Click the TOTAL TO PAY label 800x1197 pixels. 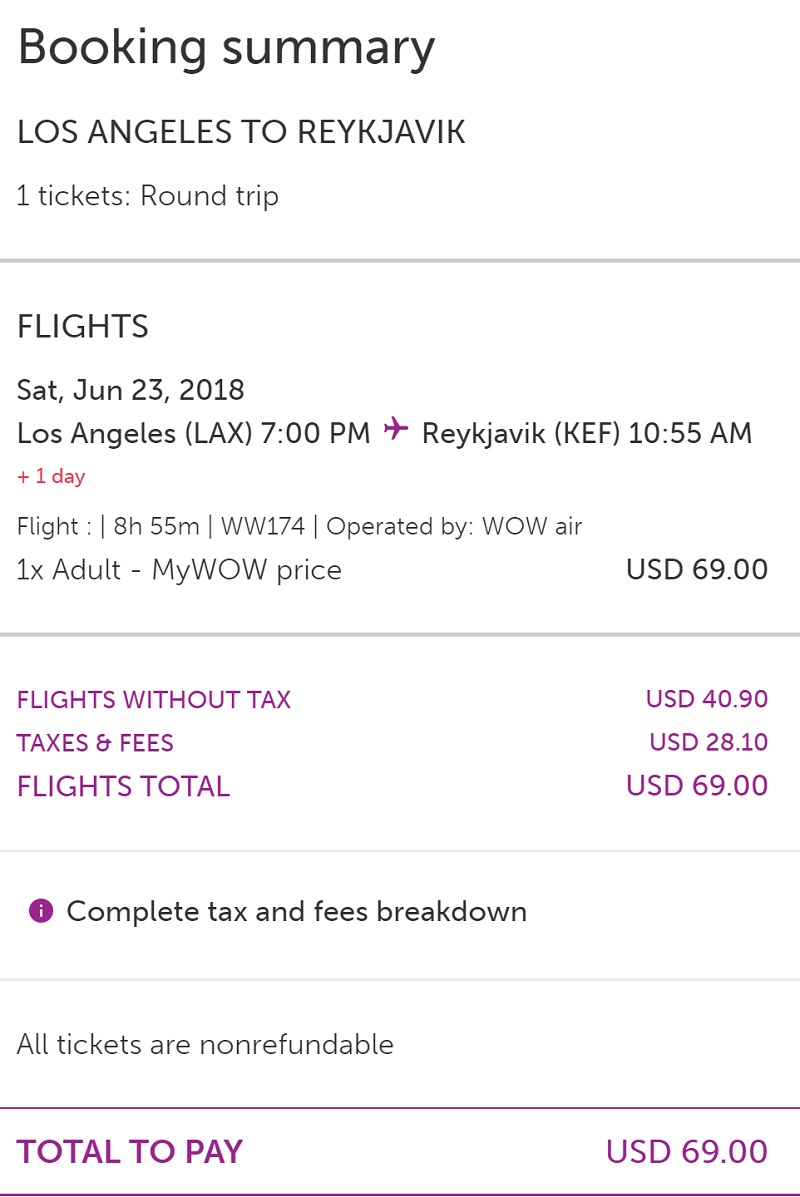click(x=130, y=1152)
